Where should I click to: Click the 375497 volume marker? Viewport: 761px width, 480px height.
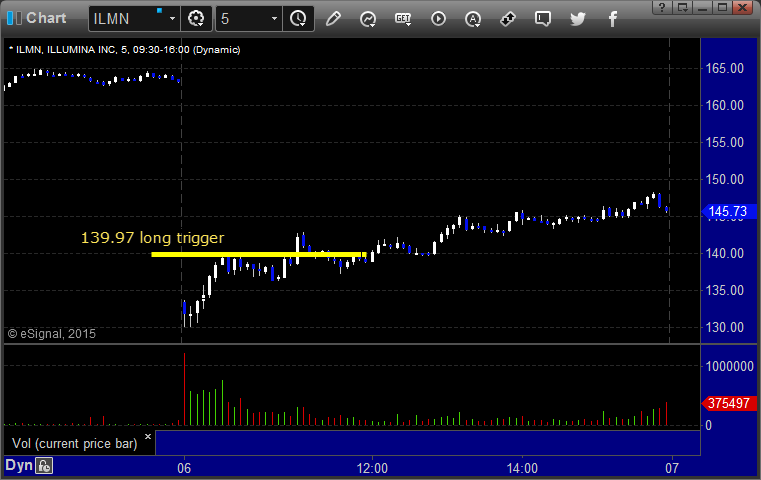[728, 403]
